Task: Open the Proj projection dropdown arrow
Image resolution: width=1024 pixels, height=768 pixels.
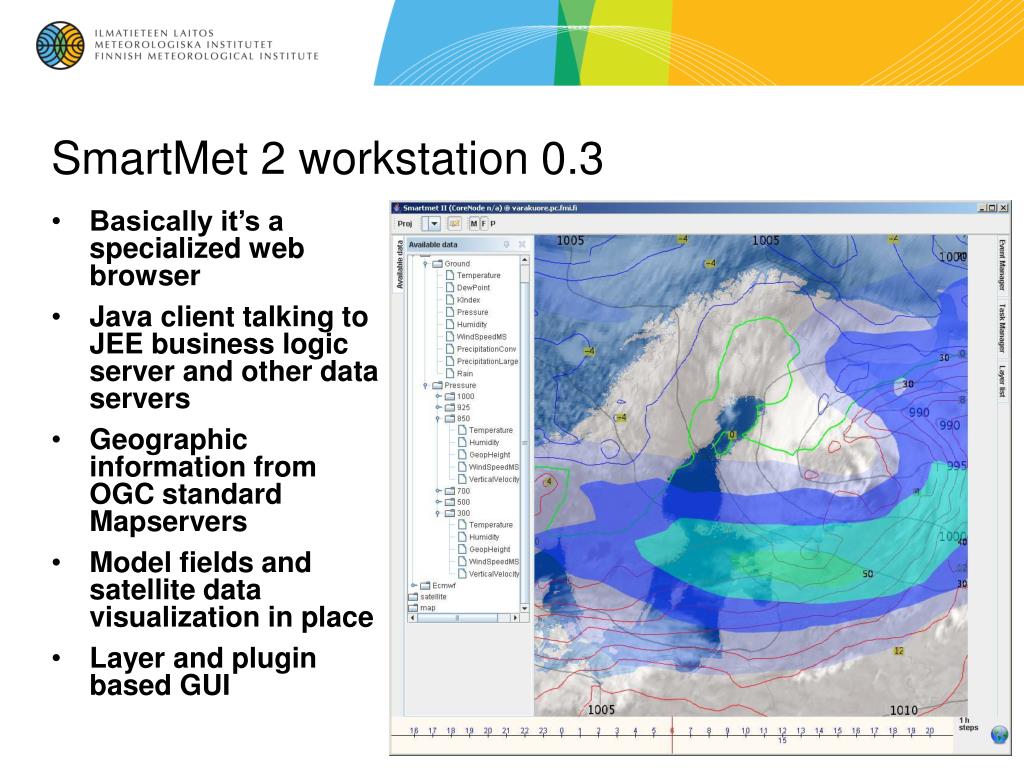Action: click(434, 223)
